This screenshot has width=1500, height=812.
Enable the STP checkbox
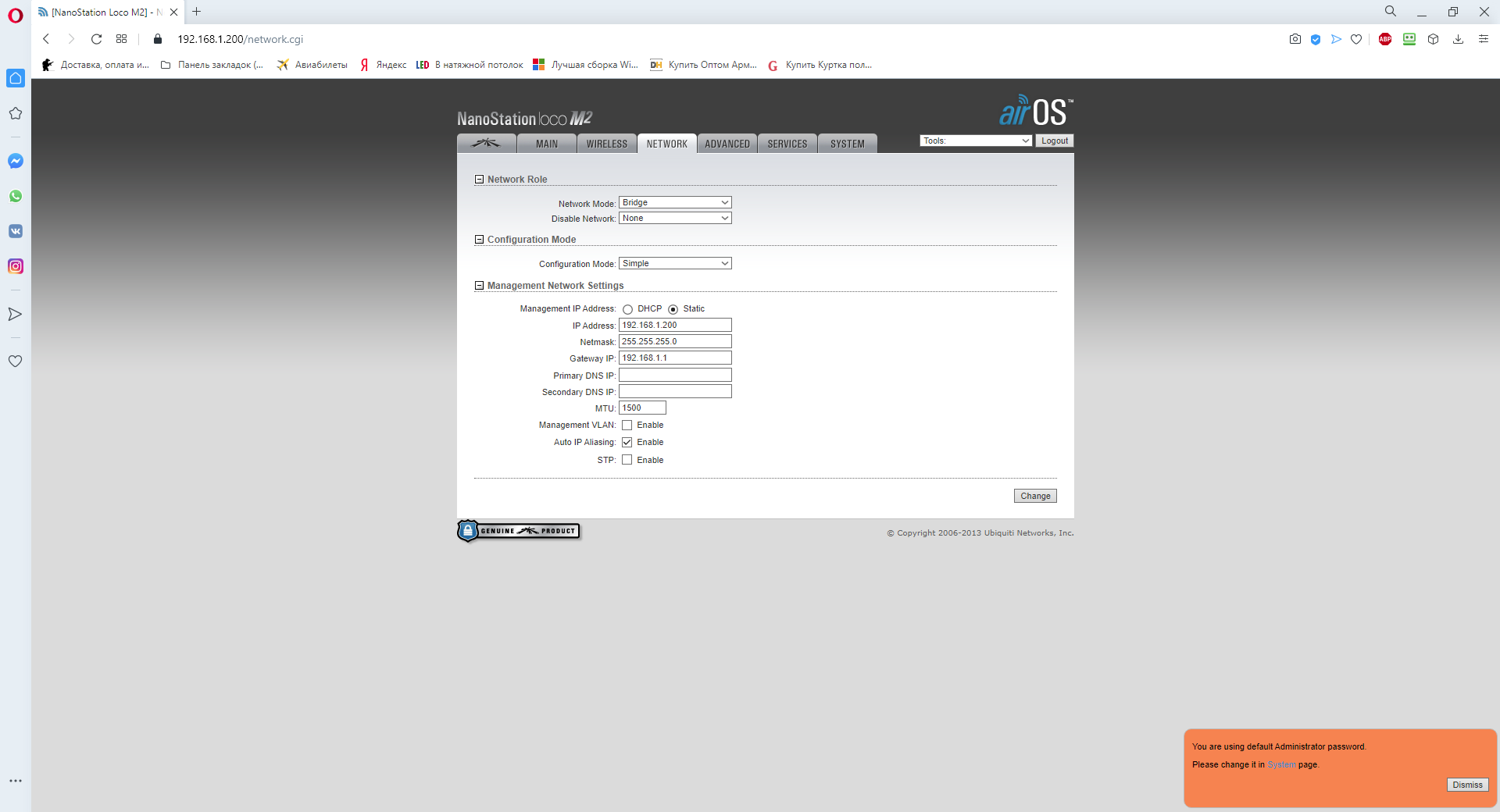pyautogui.click(x=627, y=460)
